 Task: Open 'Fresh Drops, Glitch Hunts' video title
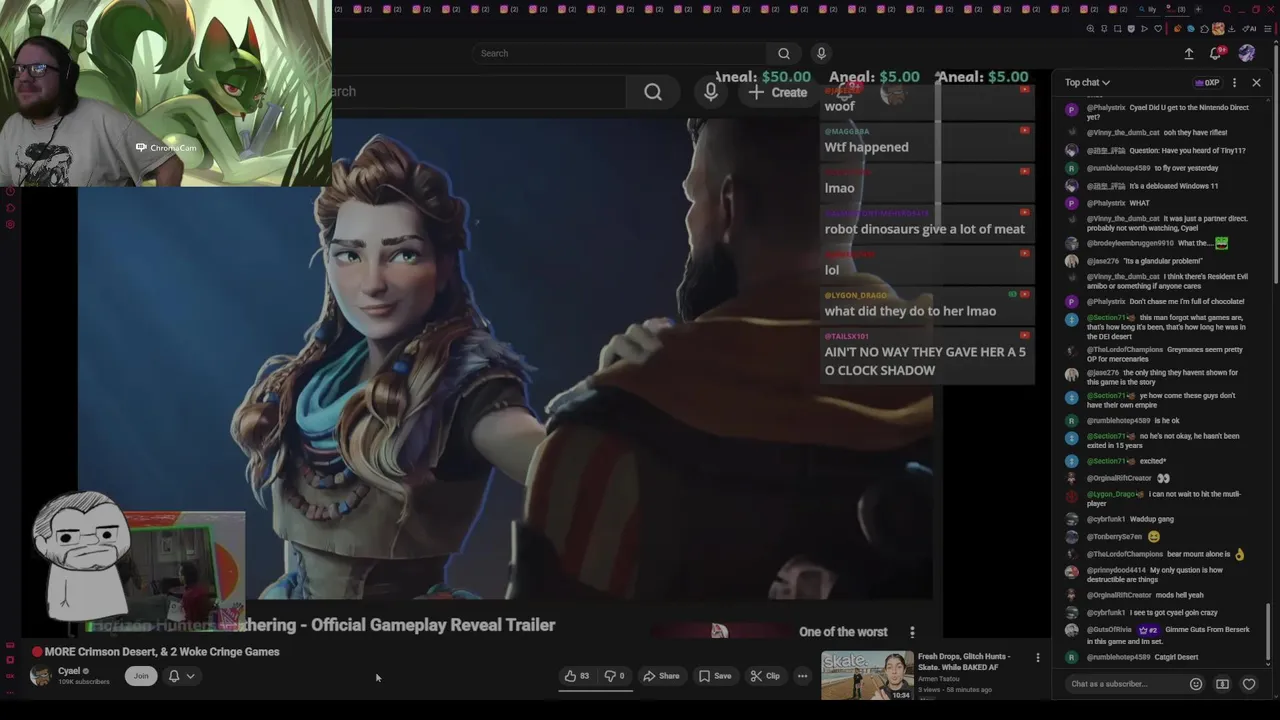pyautogui.click(x=964, y=662)
